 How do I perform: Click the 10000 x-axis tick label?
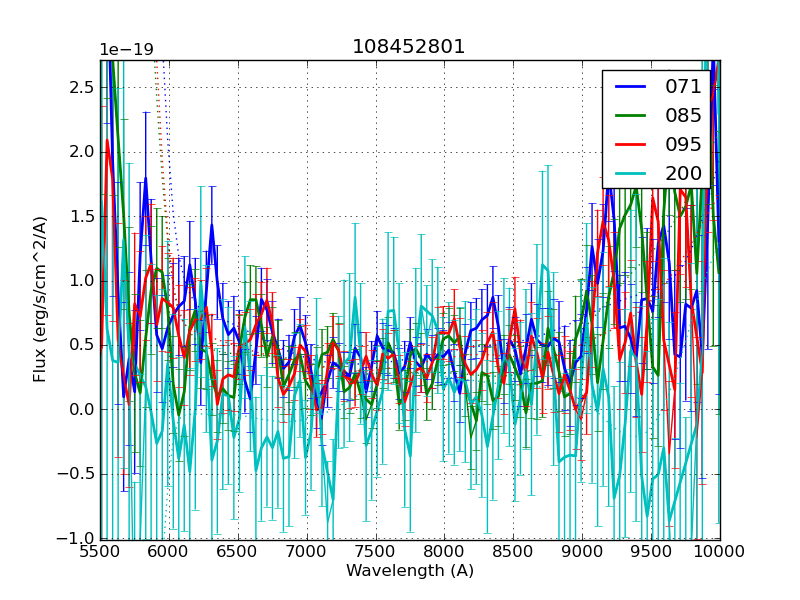[x=720, y=551]
